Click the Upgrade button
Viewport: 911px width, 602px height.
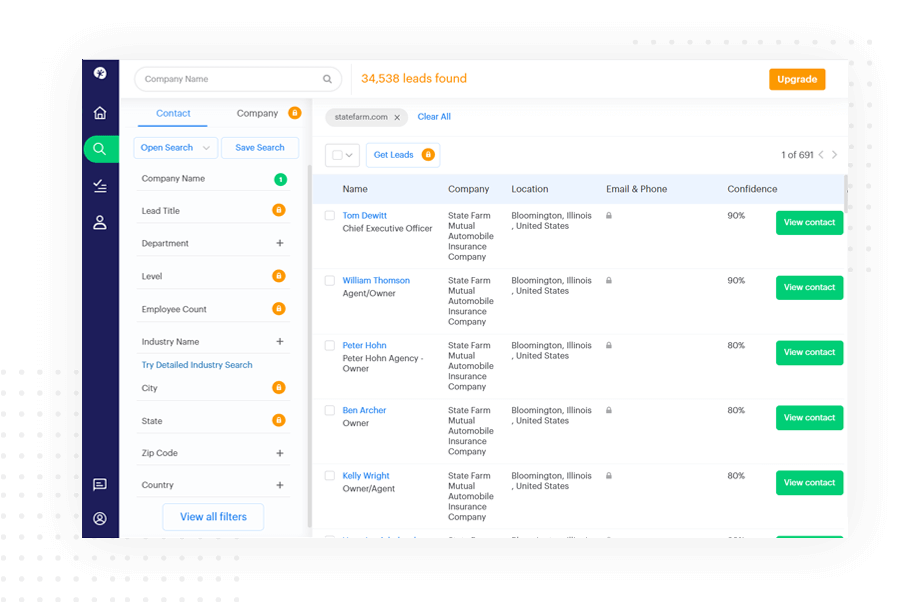[x=797, y=78]
